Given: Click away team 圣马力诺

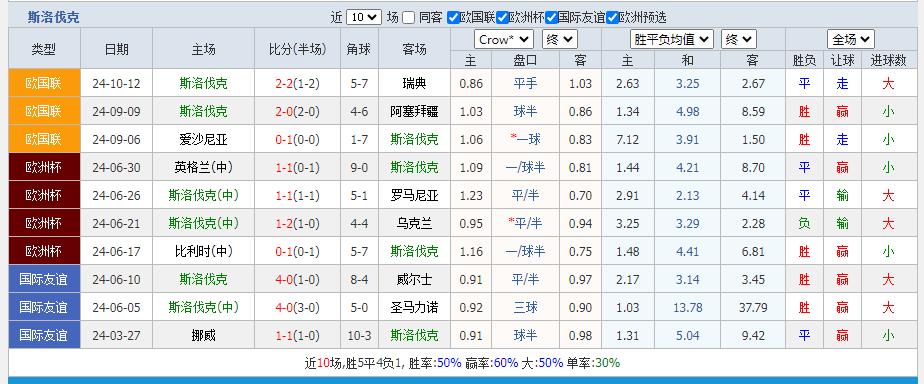Looking at the screenshot, I should pyautogui.click(x=414, y=307).
